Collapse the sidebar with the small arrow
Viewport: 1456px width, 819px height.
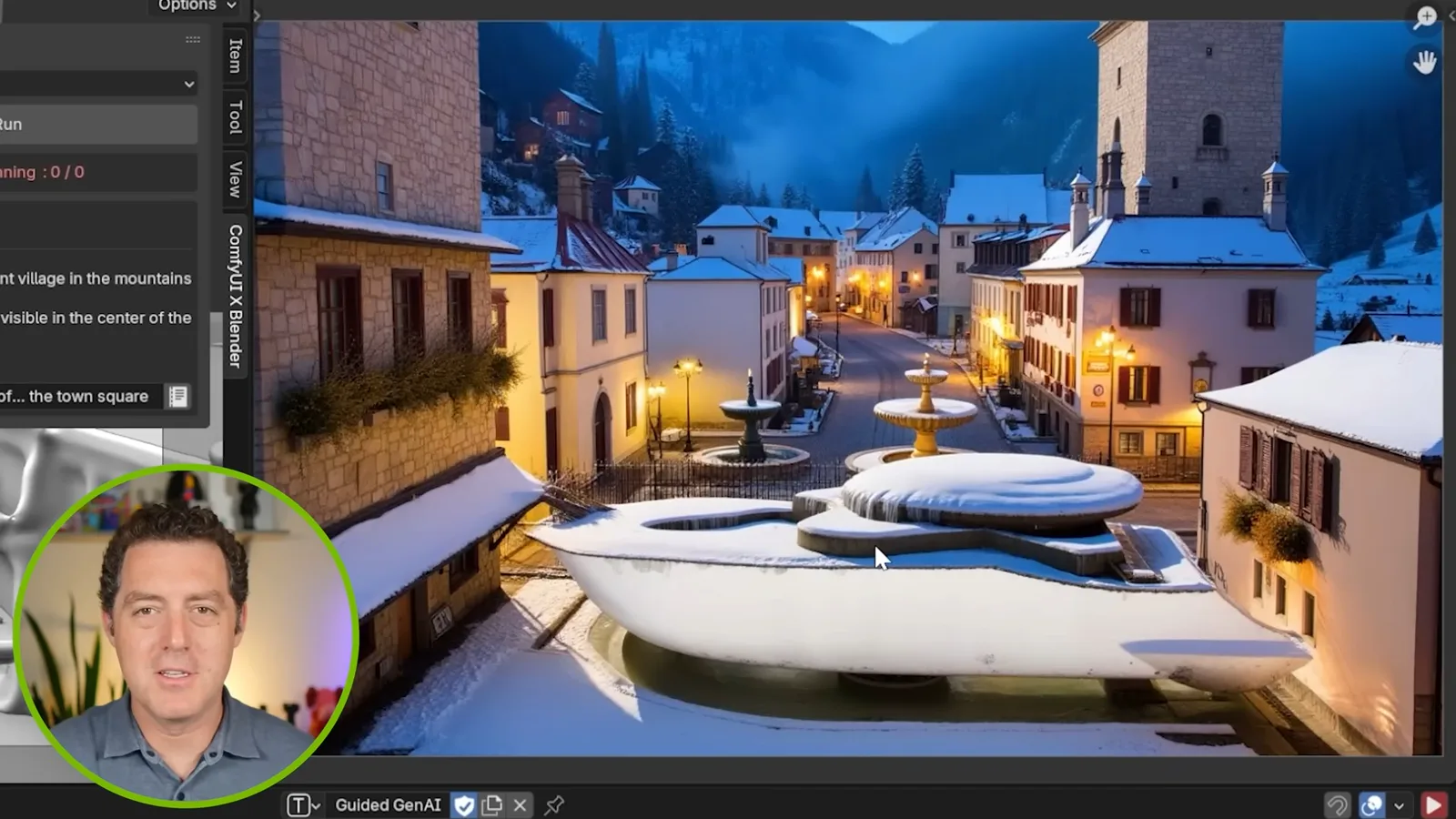257,15
